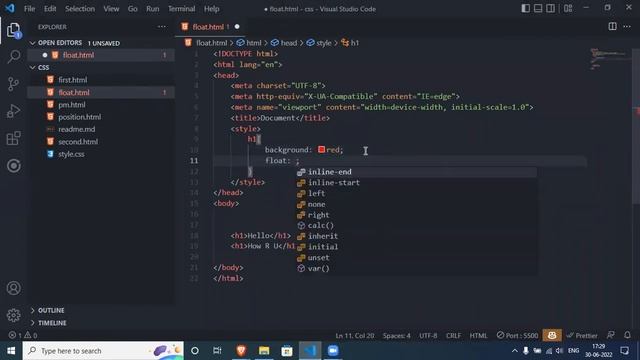Click the errors and warnings status indicator

tap(23, 335)
